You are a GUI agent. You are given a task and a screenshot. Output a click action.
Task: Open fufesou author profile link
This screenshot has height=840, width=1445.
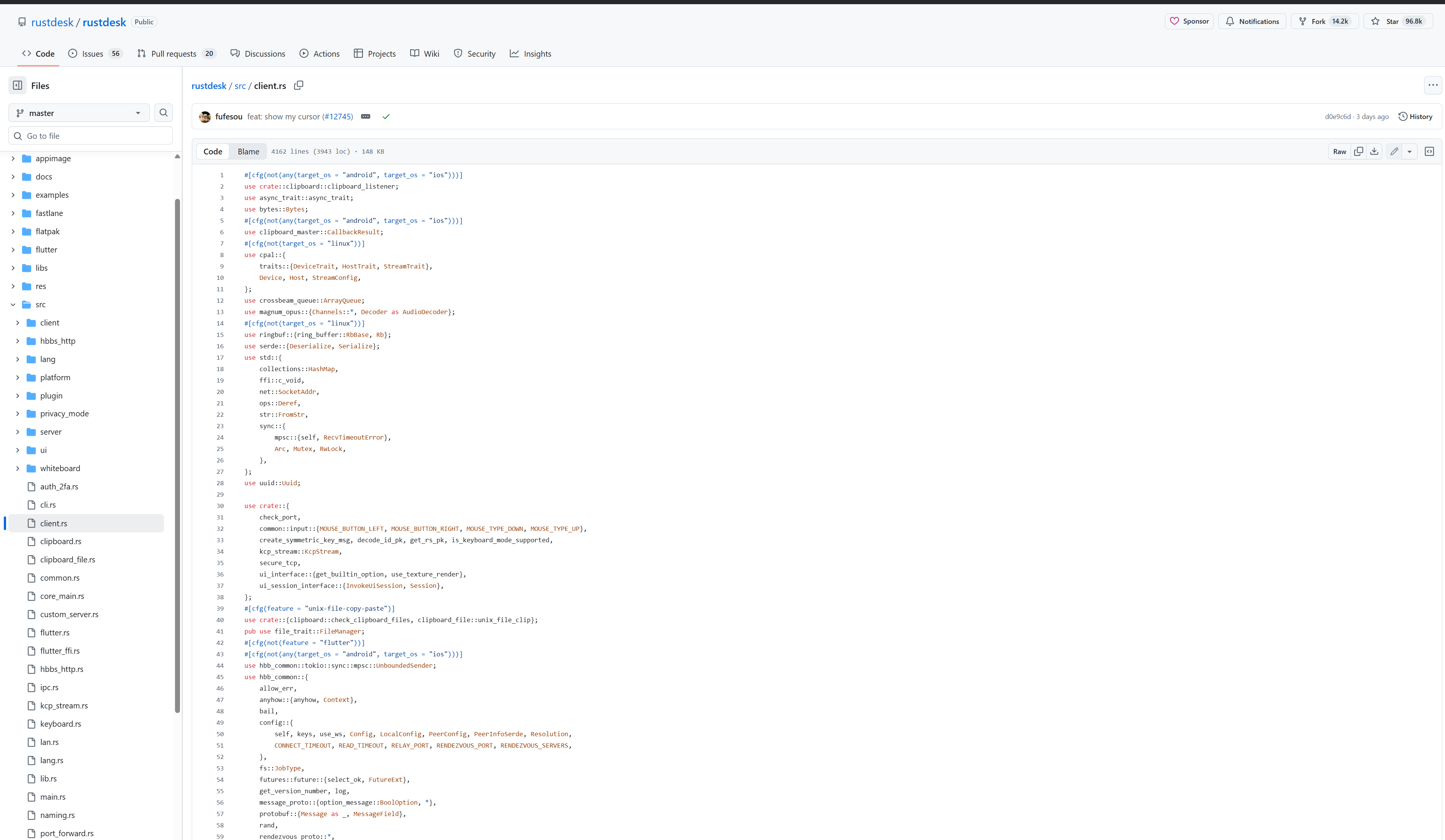pos(229,116)
